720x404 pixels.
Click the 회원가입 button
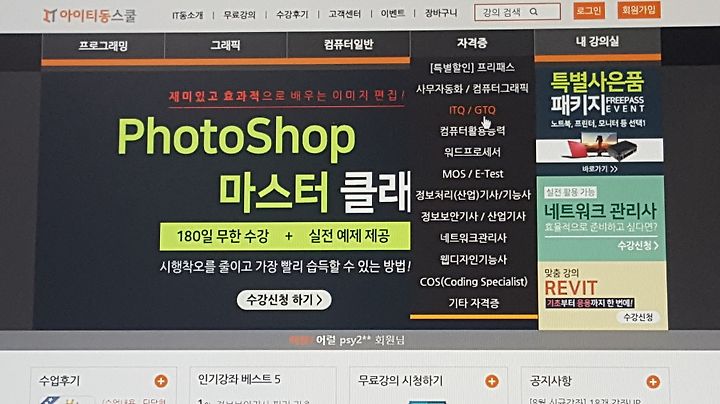639,10
